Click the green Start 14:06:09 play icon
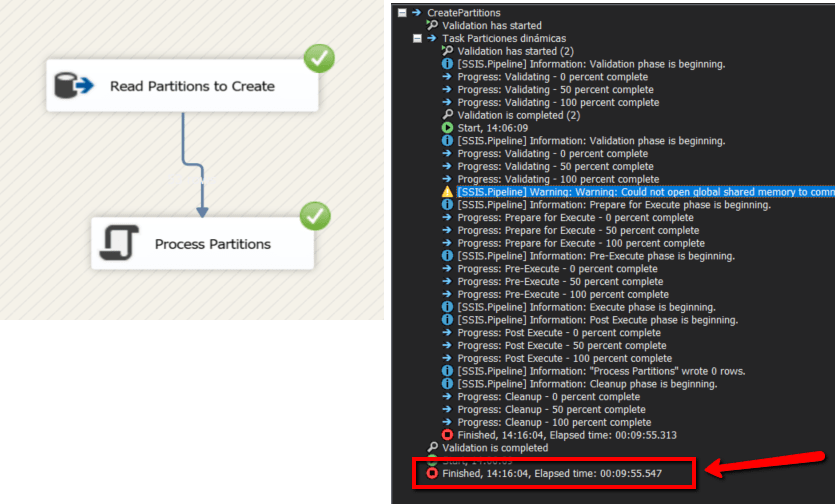The width and height of the screenshot is (836, 504). click(x=447, y=128)
